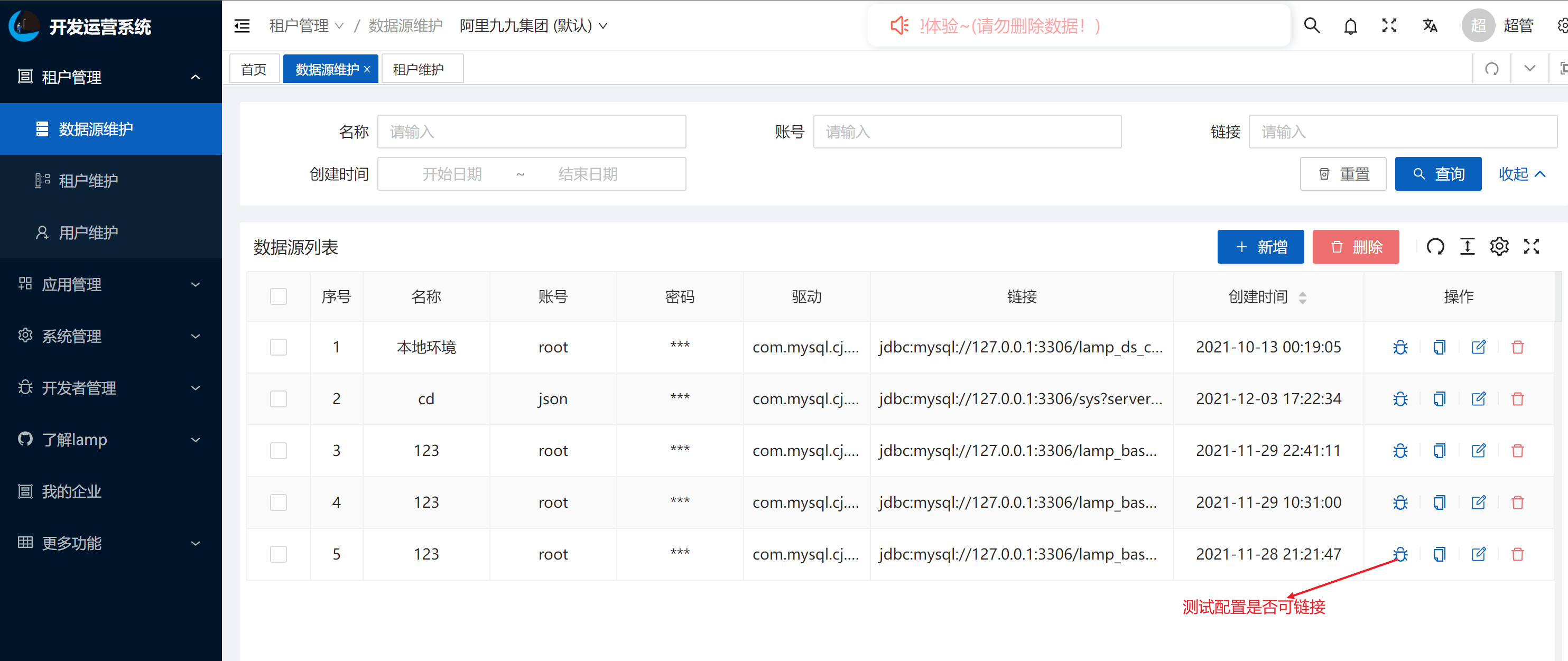The image size is (1568, 661).
Task: Check the select-all checkbox in the table header
Action: coord(278,296)
